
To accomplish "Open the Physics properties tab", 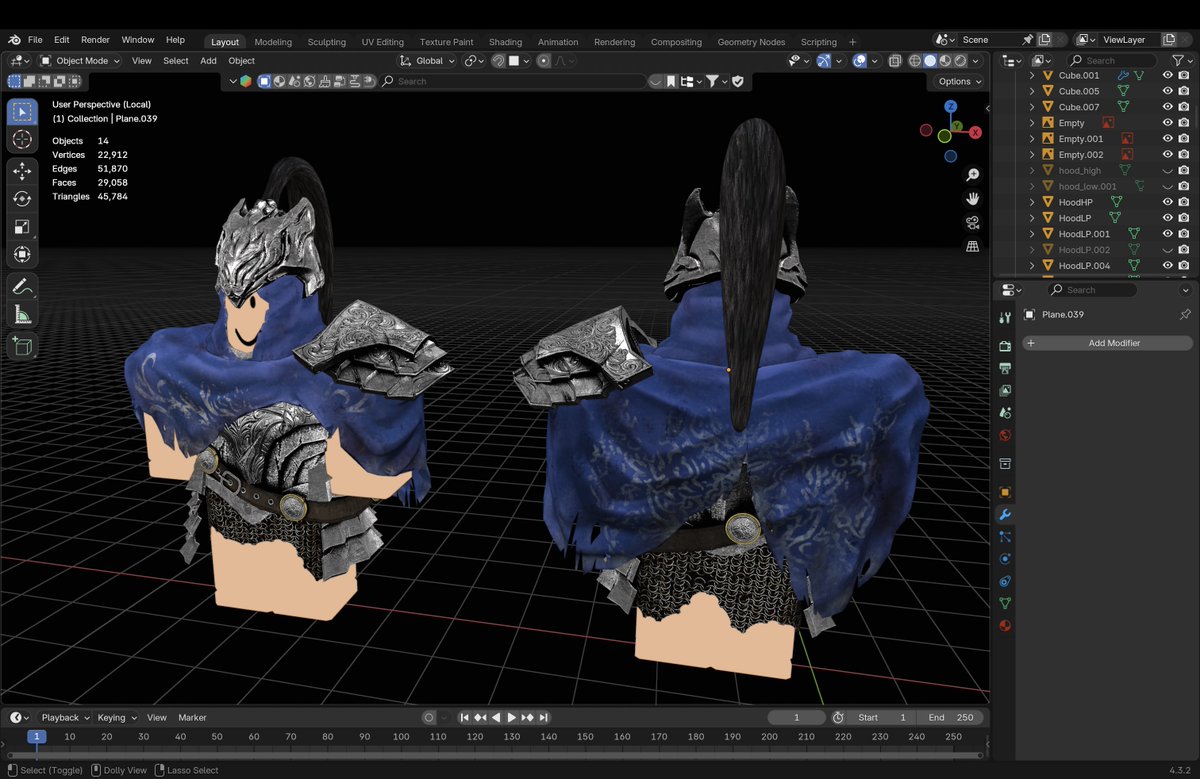I will (1005, 559).
